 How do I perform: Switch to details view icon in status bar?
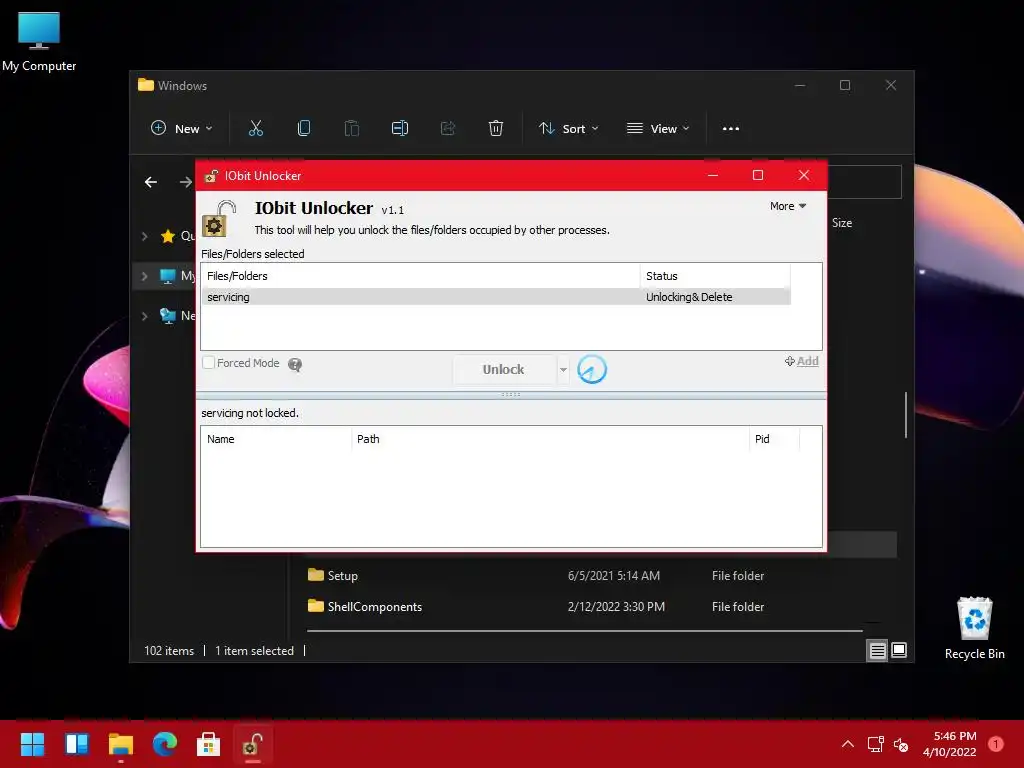coord(877,650)
